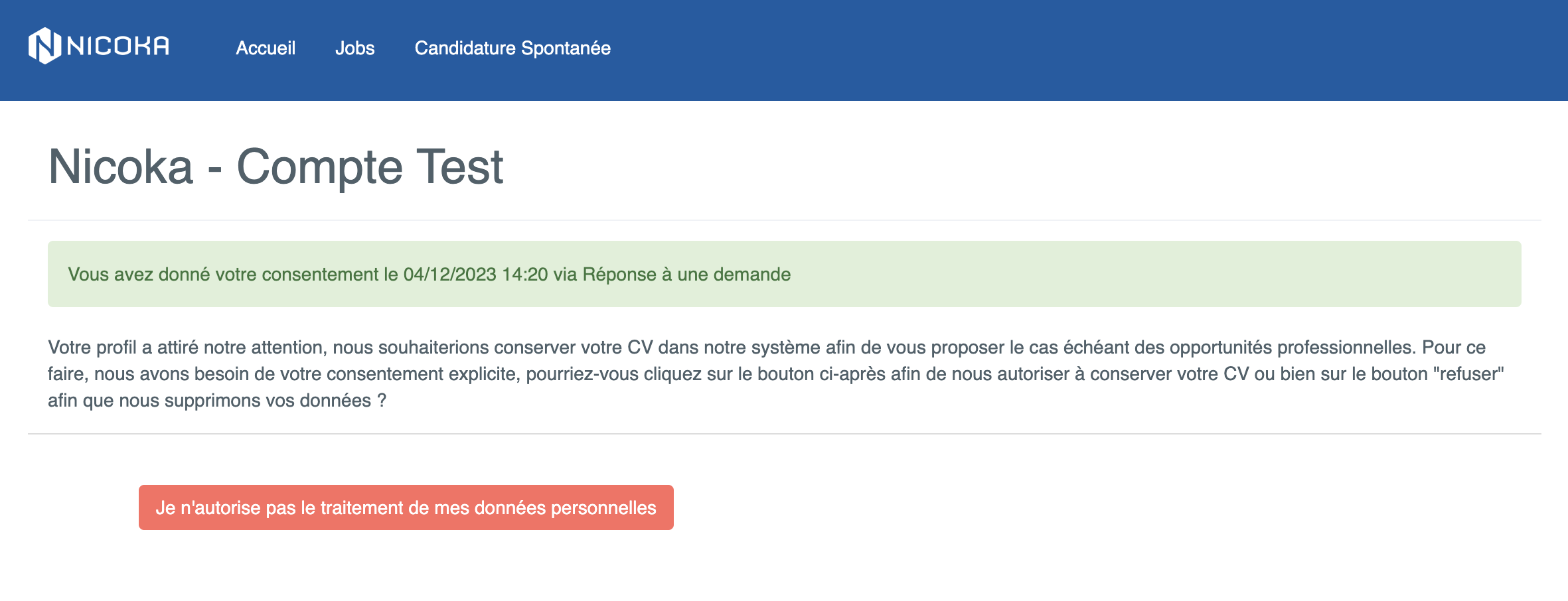The image size is (1568, 601).
Task: Click the horizontal divider above the red button
Action: point(785,434)
